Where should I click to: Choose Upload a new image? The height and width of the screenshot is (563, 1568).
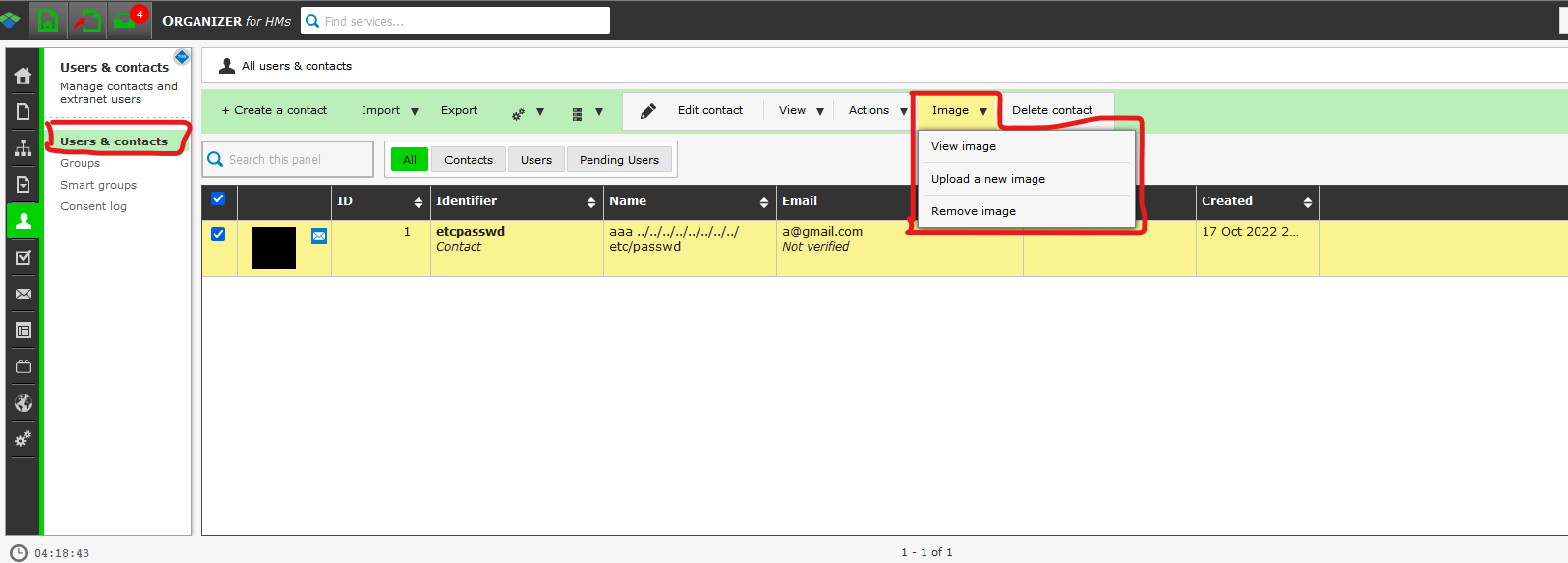tap(1026, 179)
